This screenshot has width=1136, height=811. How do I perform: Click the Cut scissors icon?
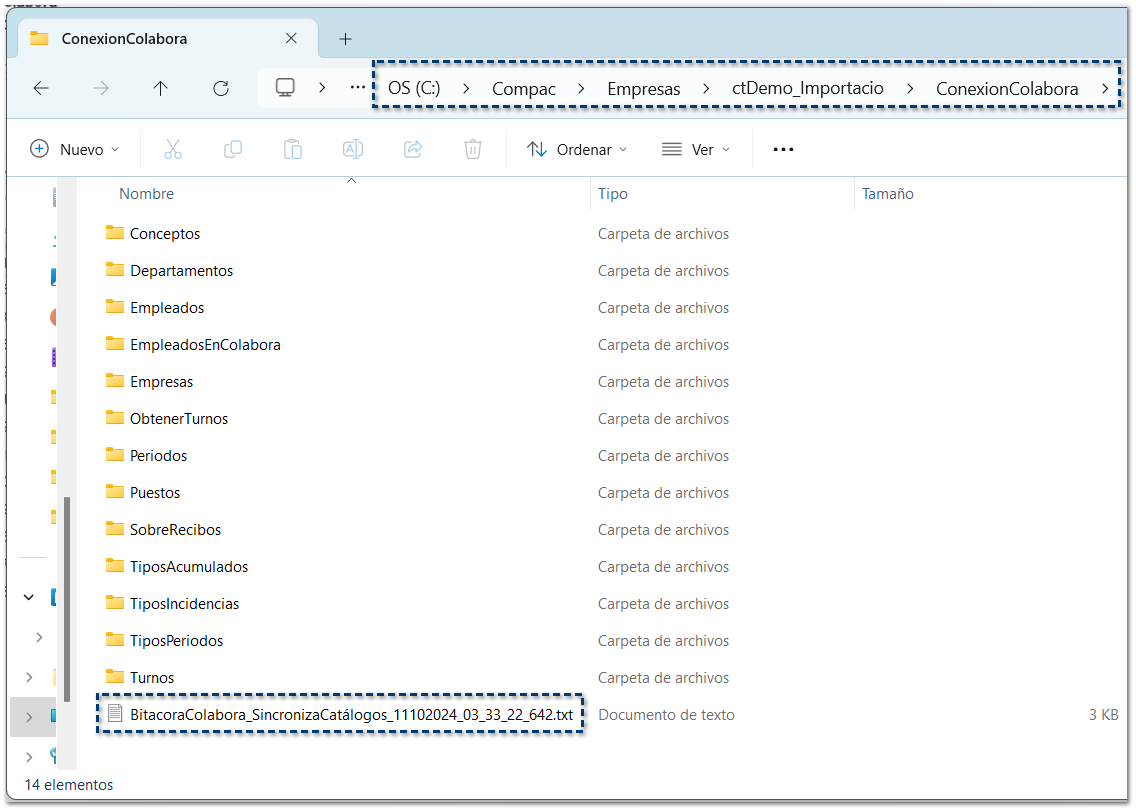point(173,149)
